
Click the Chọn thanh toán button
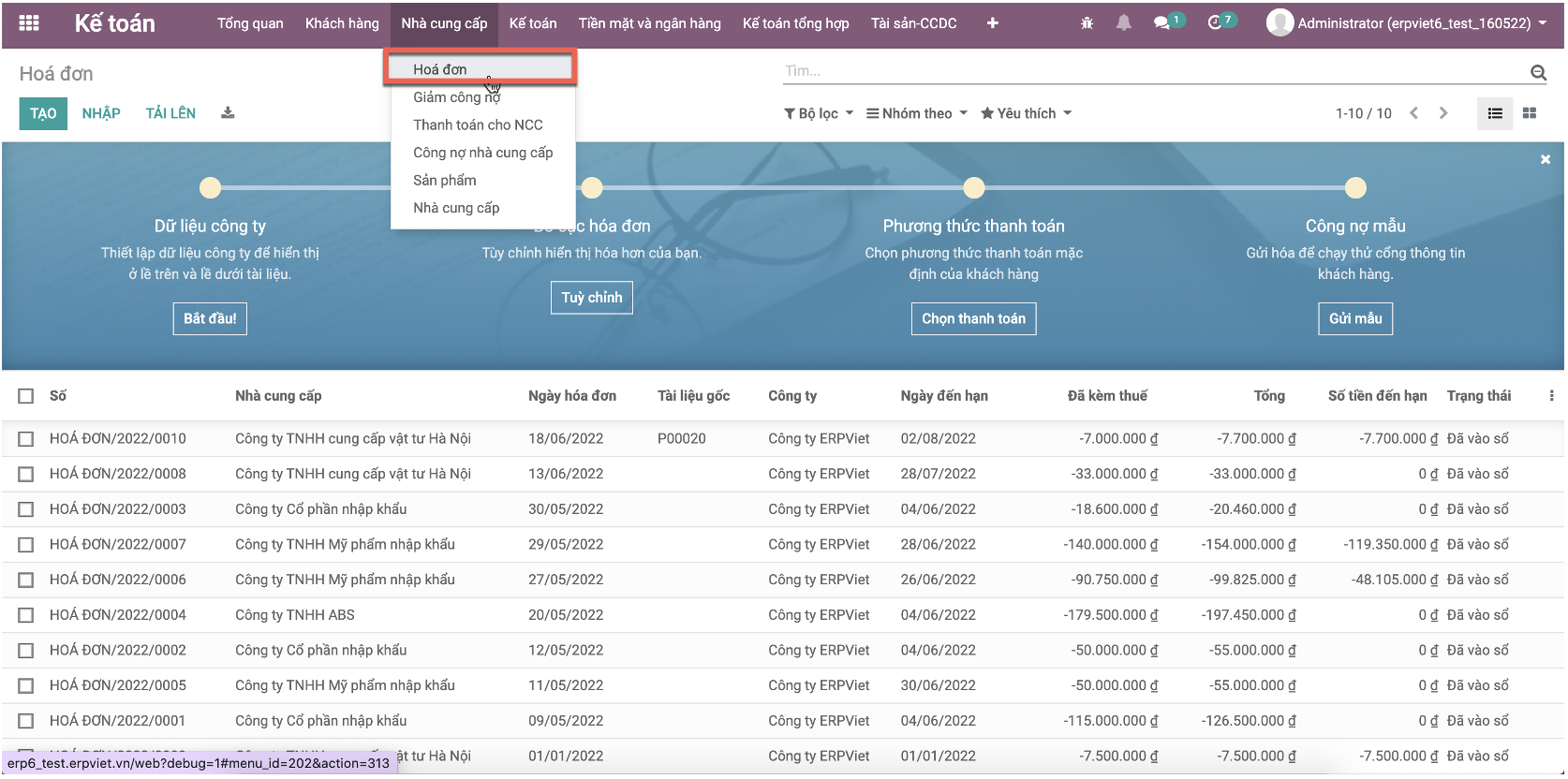pos(973,318)
